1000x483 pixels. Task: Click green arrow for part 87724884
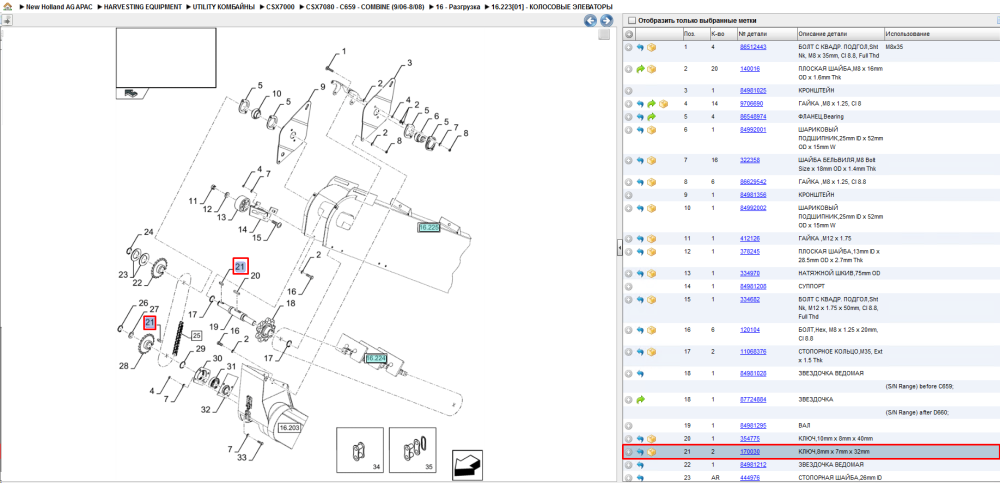640,399
